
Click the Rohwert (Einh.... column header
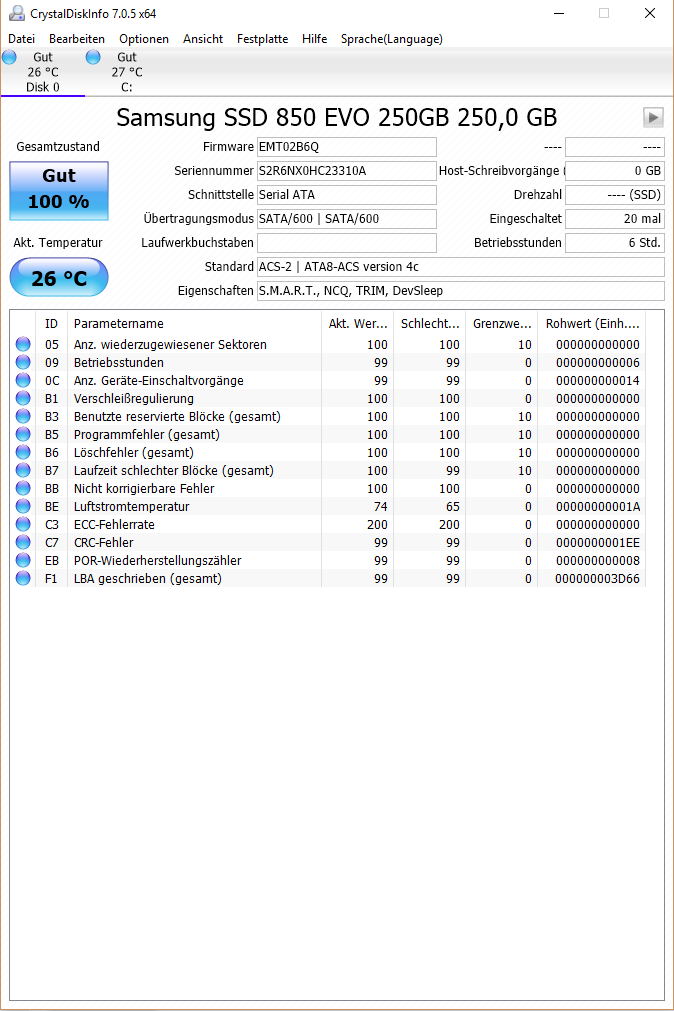591,324
